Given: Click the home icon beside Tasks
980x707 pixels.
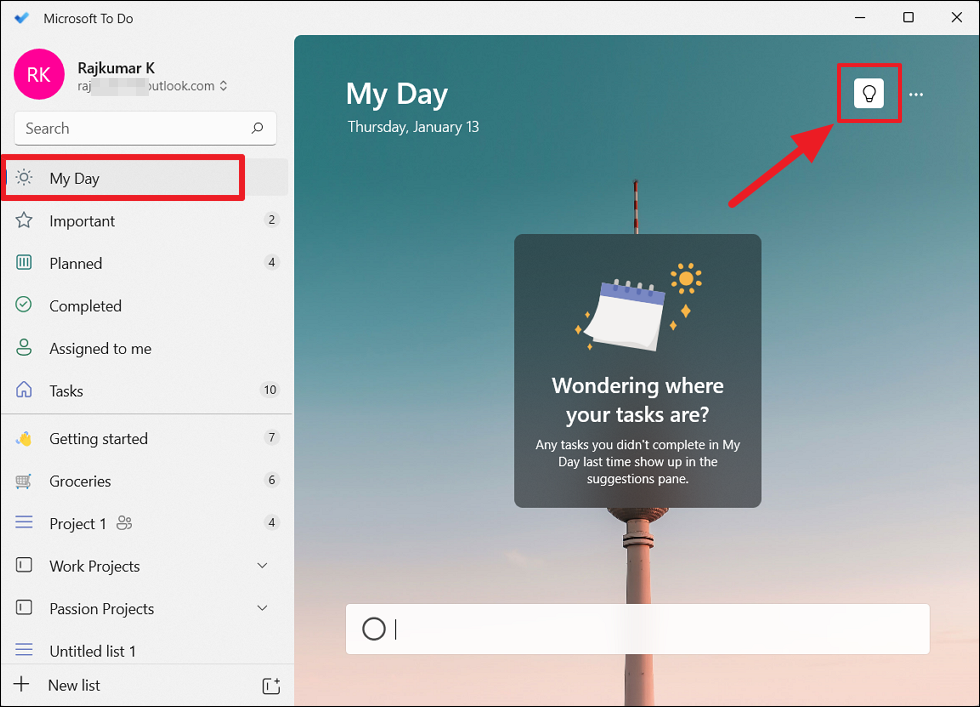Looking at the screenshot, I should 24,390.
